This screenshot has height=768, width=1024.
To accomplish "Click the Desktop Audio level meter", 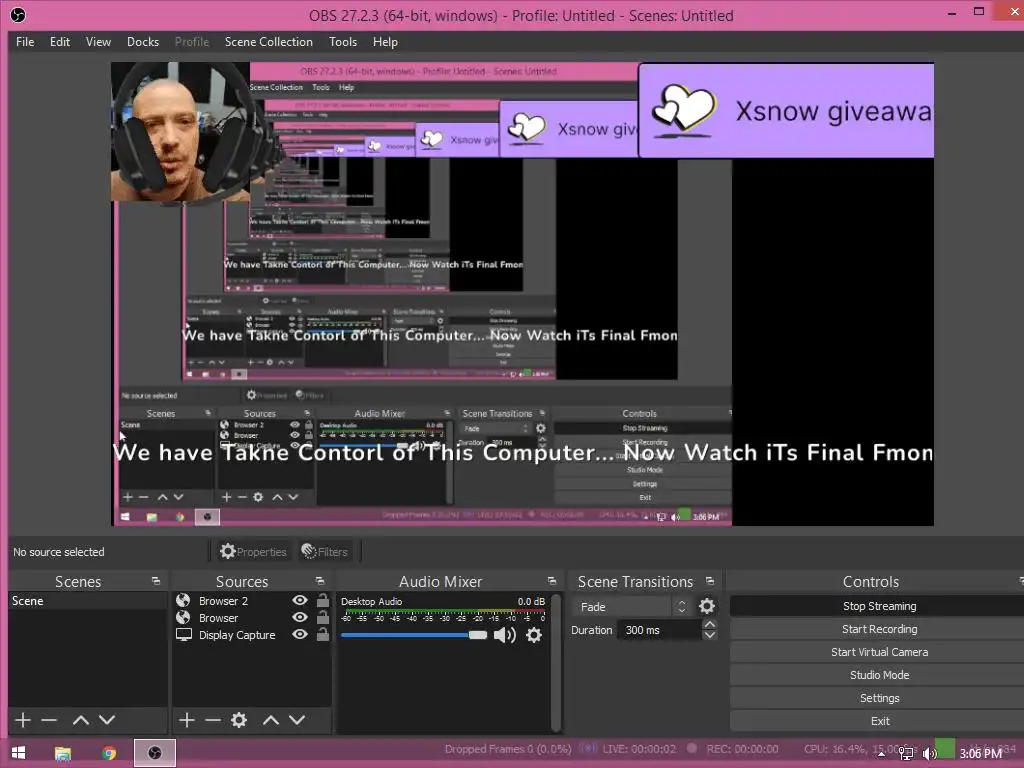I will [443, 613].
